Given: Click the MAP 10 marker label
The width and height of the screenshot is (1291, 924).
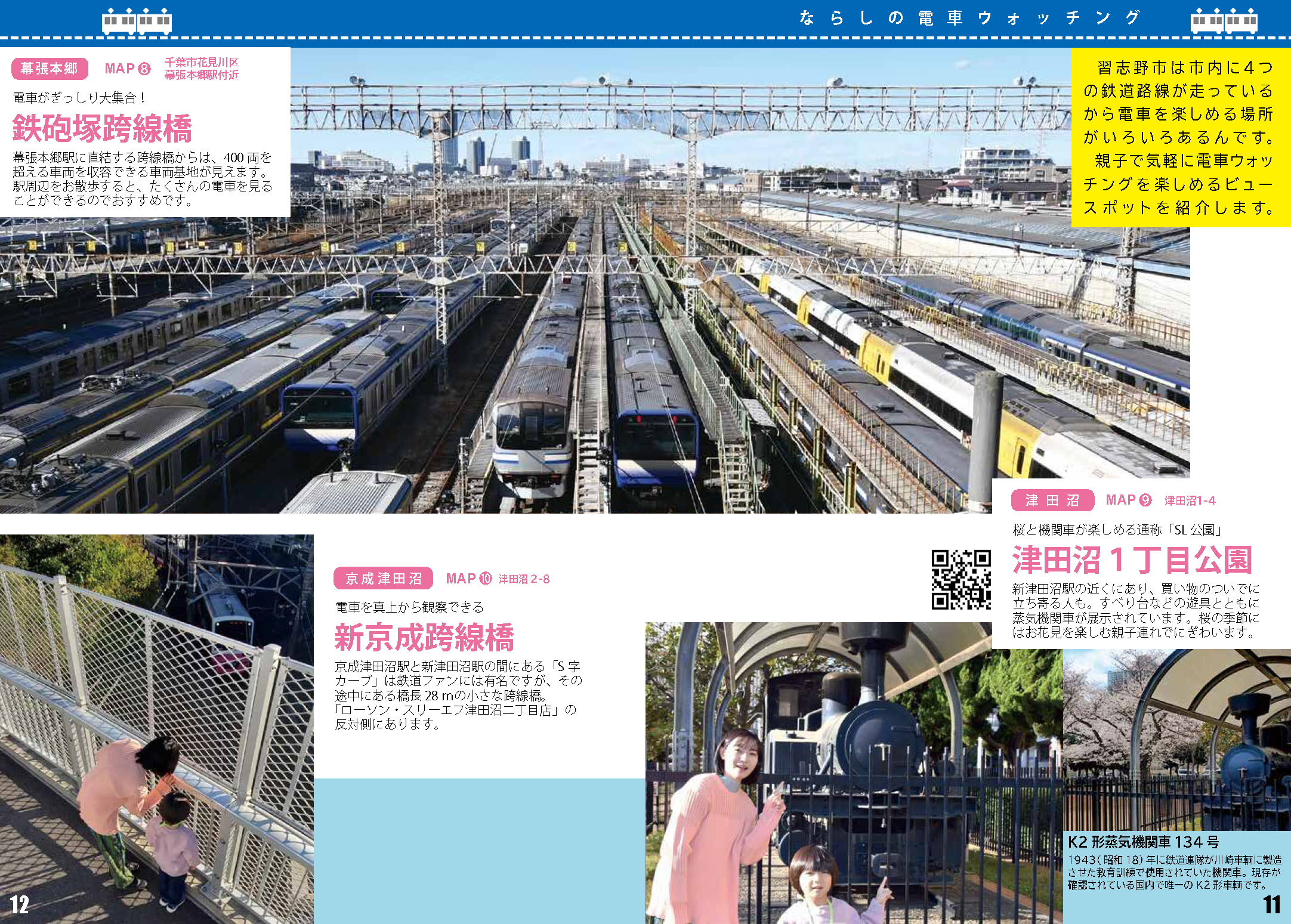Looking at the screenshot, I should point(468,578).
